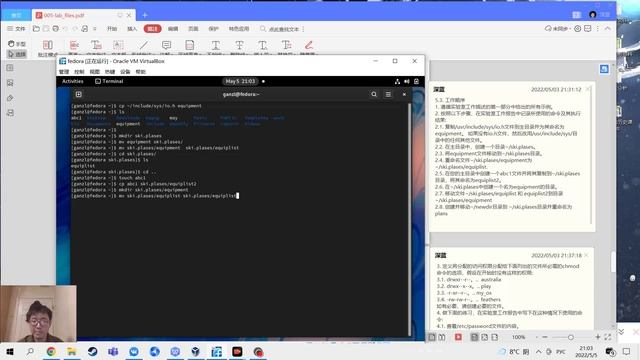This screenshot has height=360, width=640.
Task: Open the 页面 ribbon tab
Action: tap(193, 29)
